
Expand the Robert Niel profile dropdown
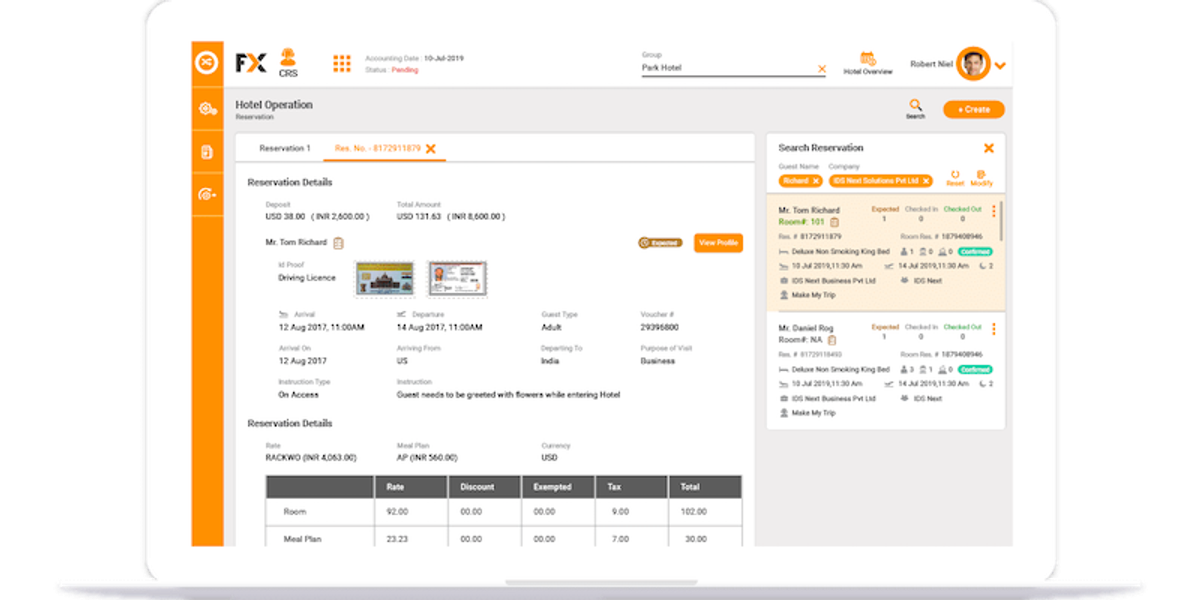998,64
